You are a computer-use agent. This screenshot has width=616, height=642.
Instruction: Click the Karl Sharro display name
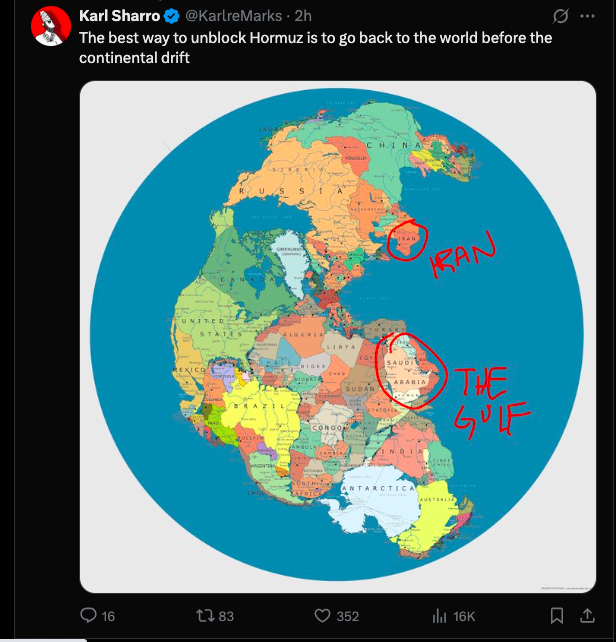pyautogui.click(x=119, y=16)
